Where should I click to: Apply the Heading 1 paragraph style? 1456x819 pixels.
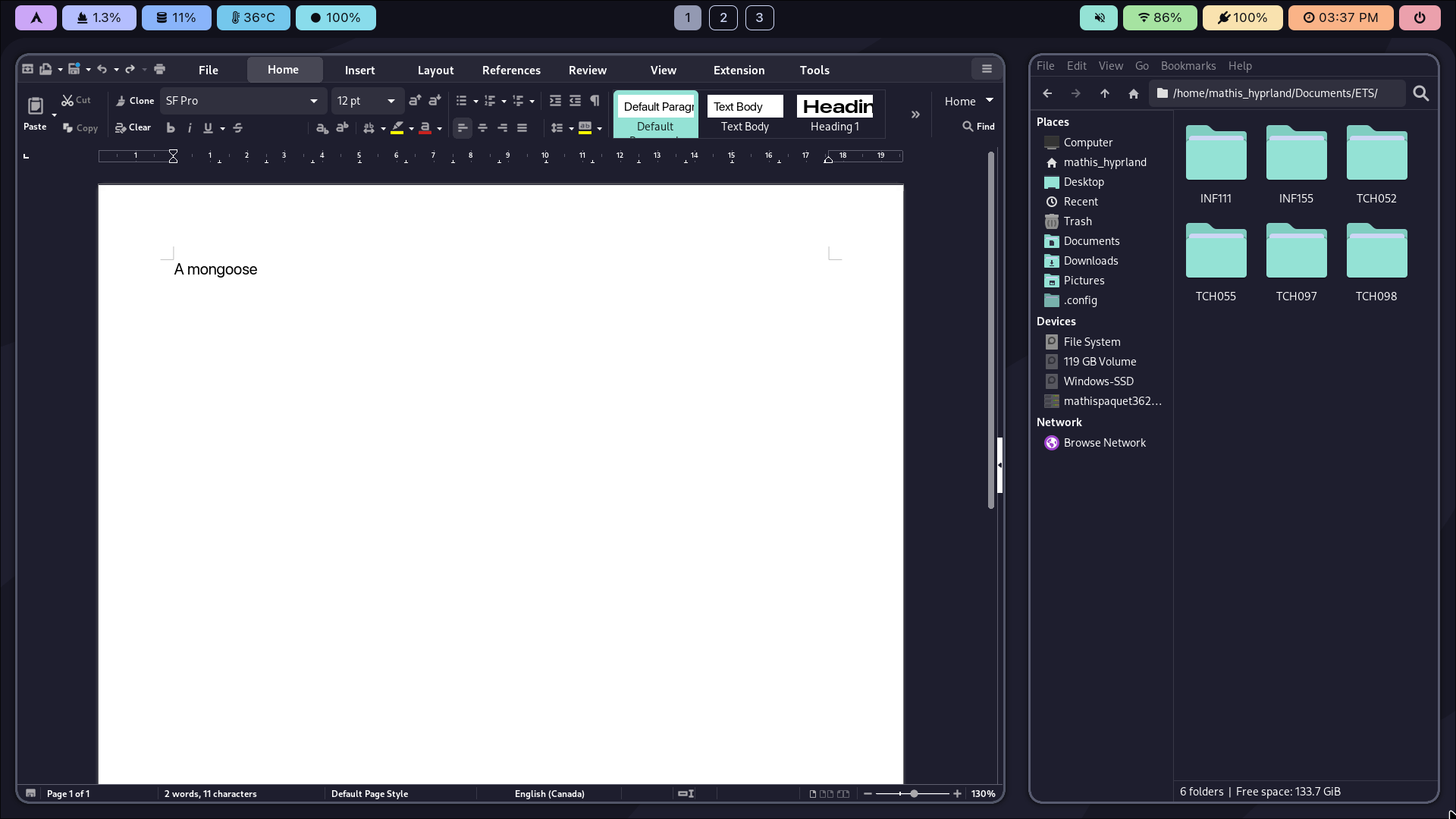click(834, 114)
